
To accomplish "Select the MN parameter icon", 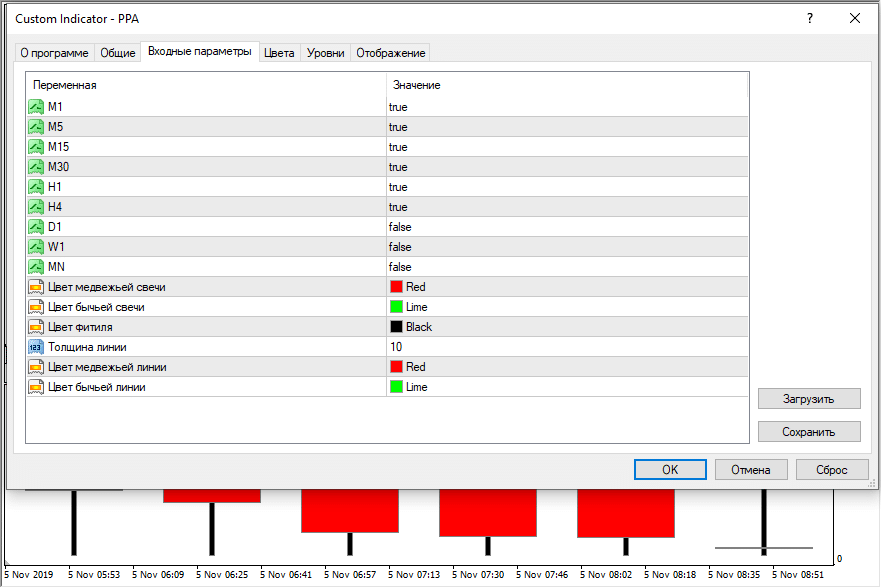I will click(37, 267).
